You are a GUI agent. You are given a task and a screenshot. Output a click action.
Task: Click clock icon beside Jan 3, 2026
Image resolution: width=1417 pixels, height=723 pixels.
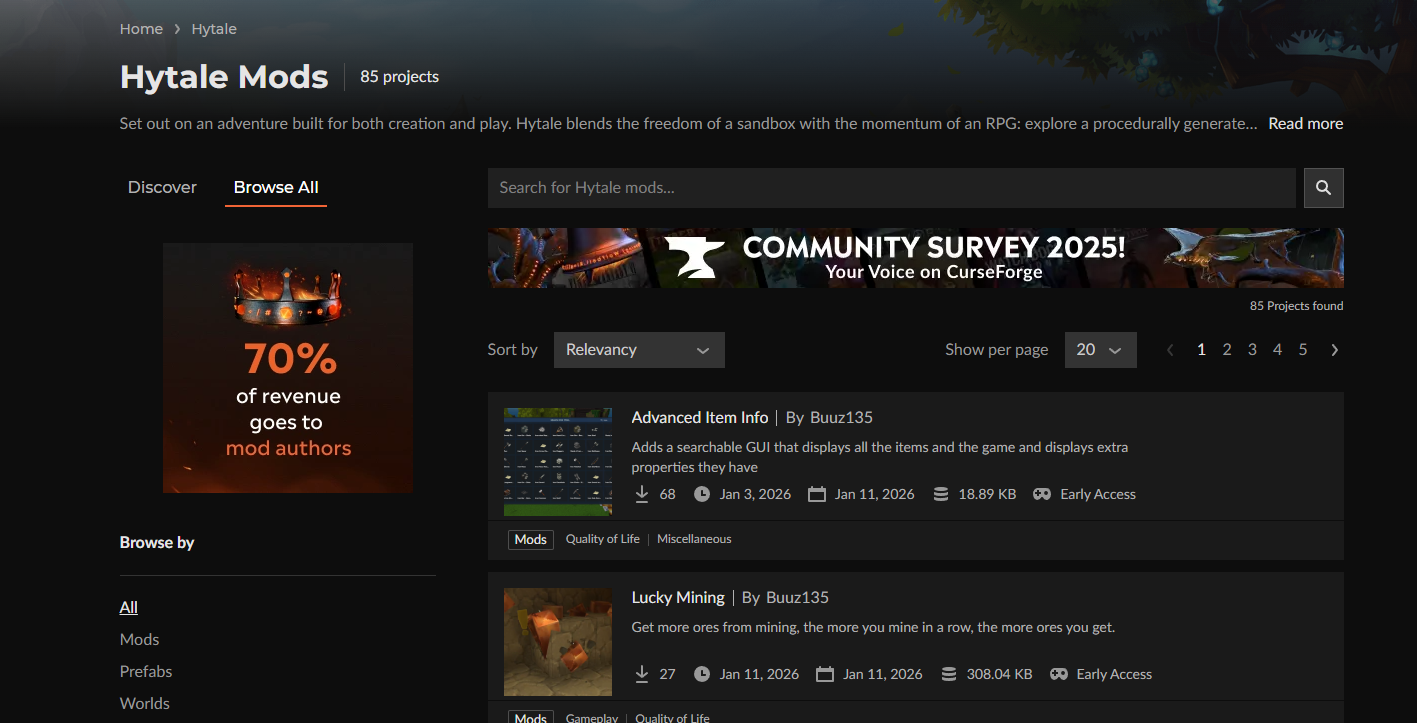(702, 494)
